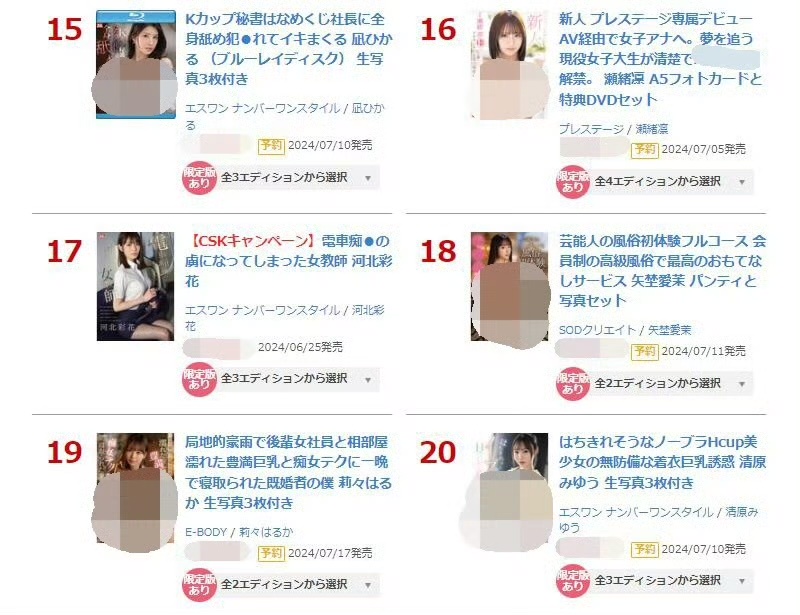The image size is (800, 615).
Task: Click the 限定版あり badge on item 18
Action: 572,383
